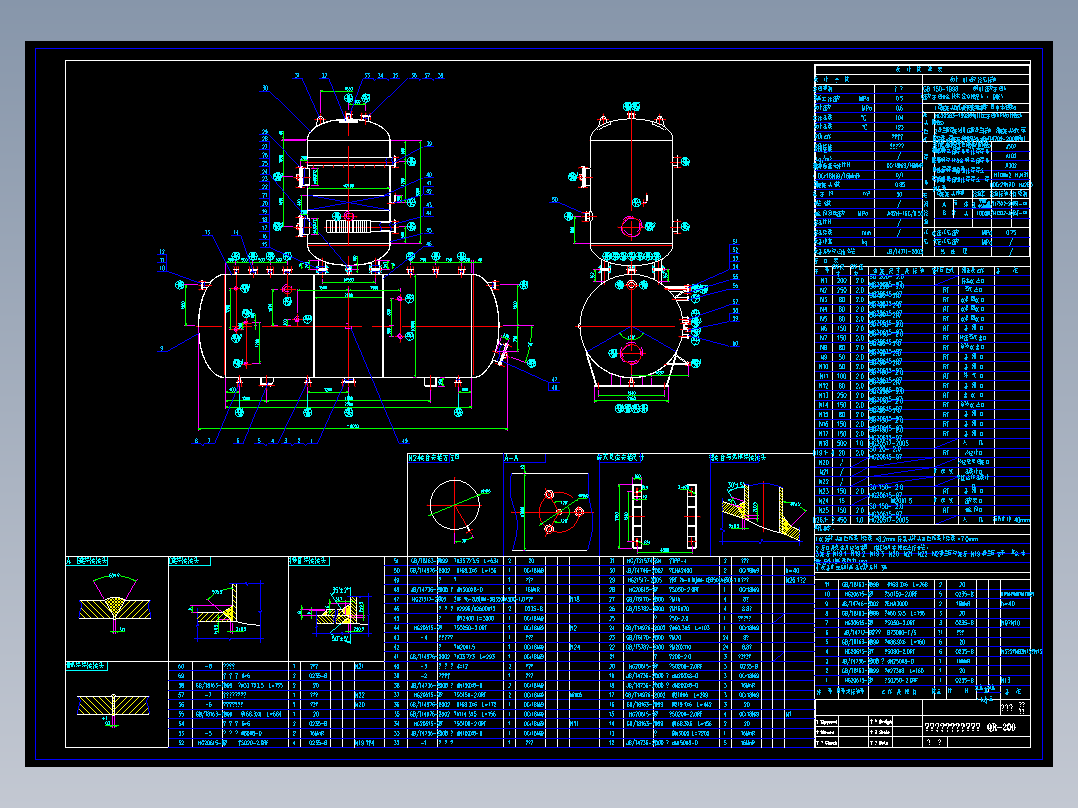Select the A-A section label
This screenshot has width=1078, height=808.
pos(512,458)
